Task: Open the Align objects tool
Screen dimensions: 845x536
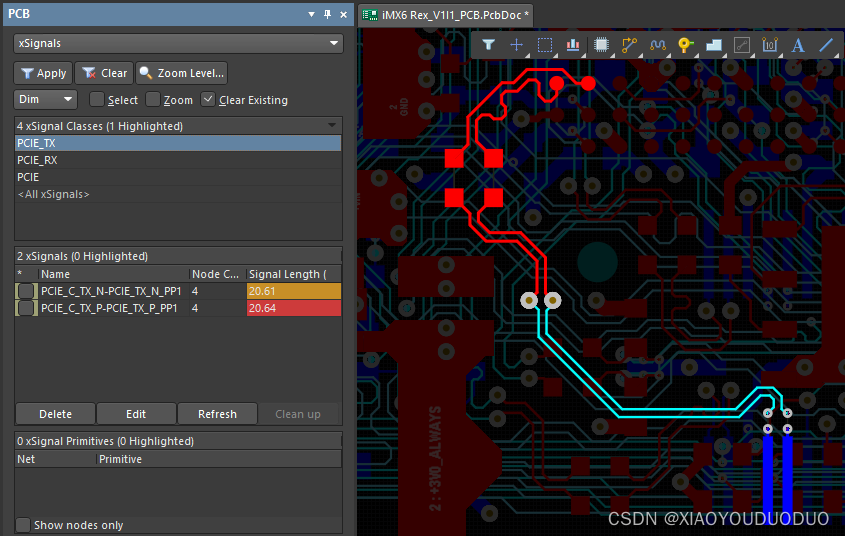Action: [x=573, y=45]
